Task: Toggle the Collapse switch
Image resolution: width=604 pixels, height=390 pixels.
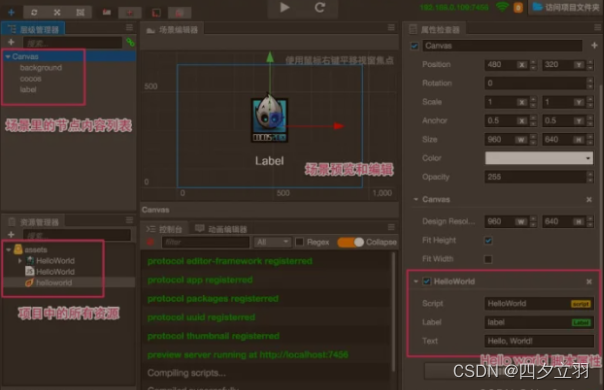Action: [x=350, y=242]
